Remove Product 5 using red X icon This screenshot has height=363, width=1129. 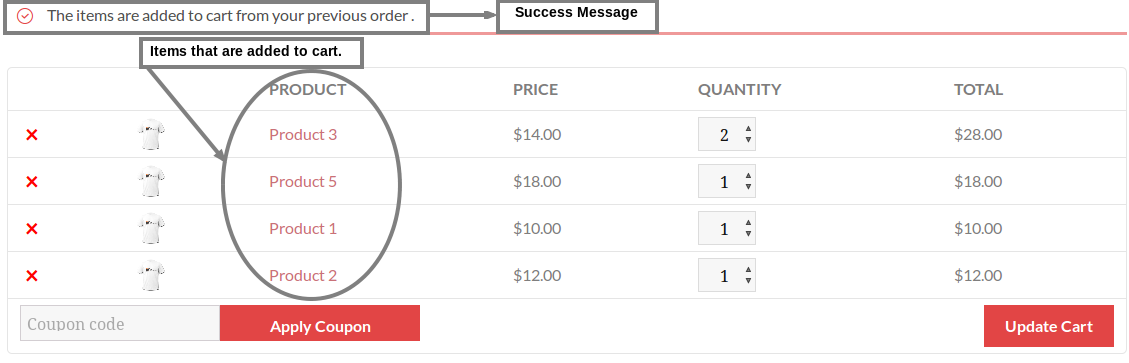coord(32,182)
